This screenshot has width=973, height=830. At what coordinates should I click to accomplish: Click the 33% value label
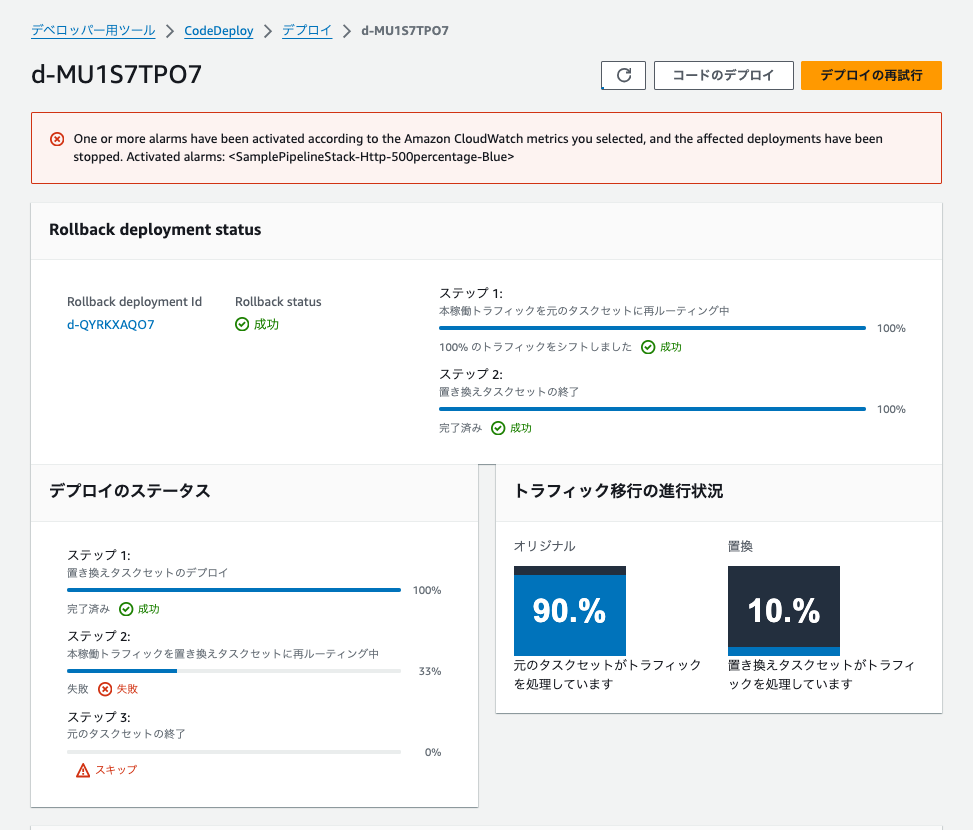point(430,671)
